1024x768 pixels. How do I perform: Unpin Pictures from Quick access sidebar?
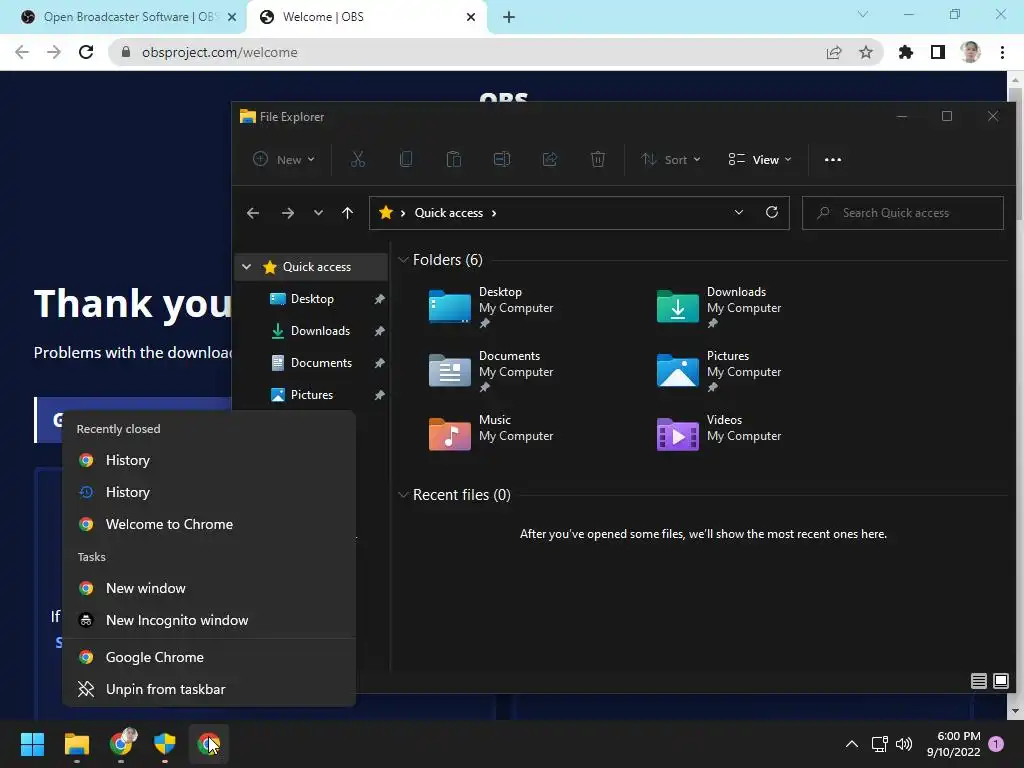coord(379,395)
